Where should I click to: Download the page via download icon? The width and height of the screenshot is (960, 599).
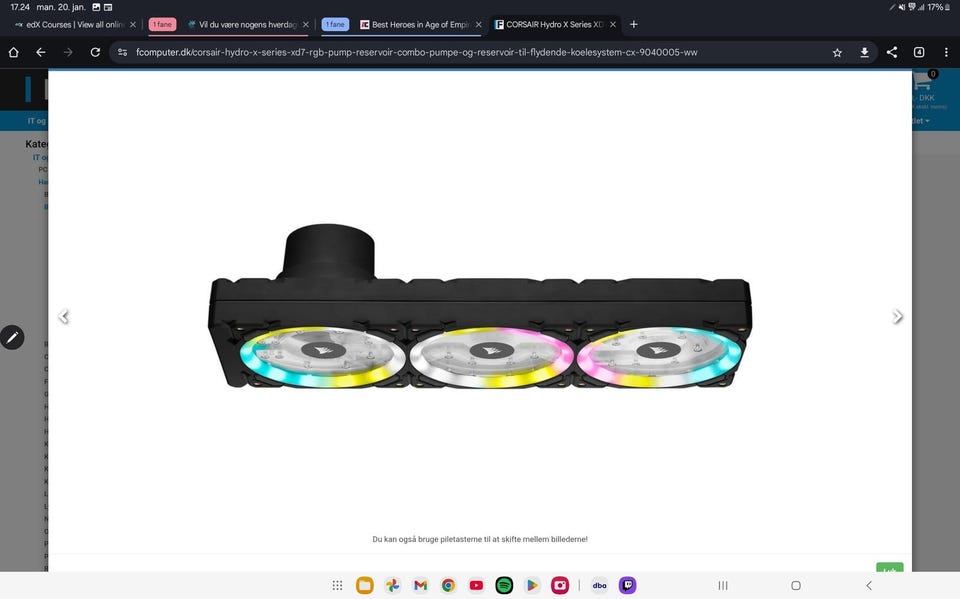[x=864, y=53]
